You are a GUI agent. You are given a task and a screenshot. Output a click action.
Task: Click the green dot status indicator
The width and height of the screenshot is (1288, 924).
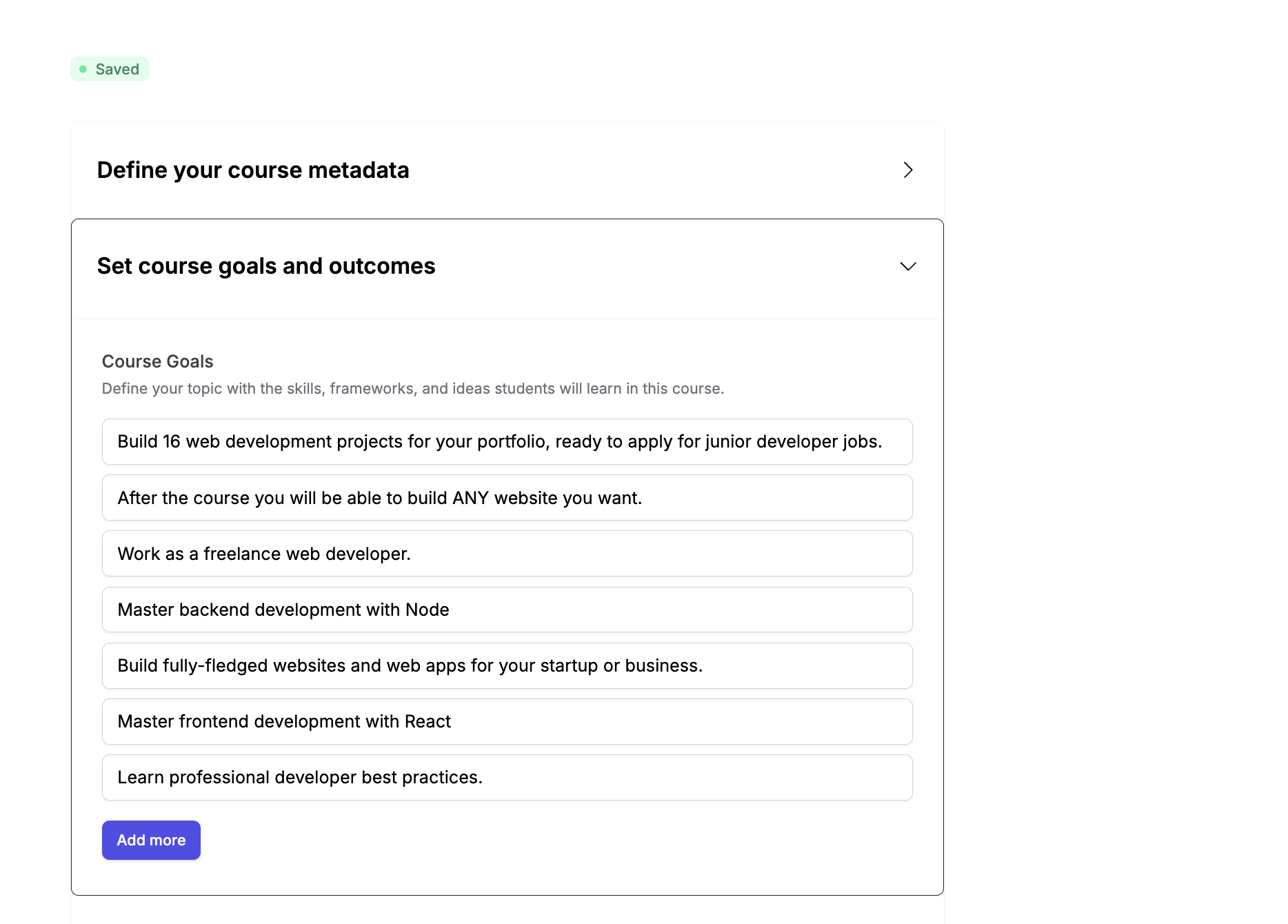click(x=83, y=69)
